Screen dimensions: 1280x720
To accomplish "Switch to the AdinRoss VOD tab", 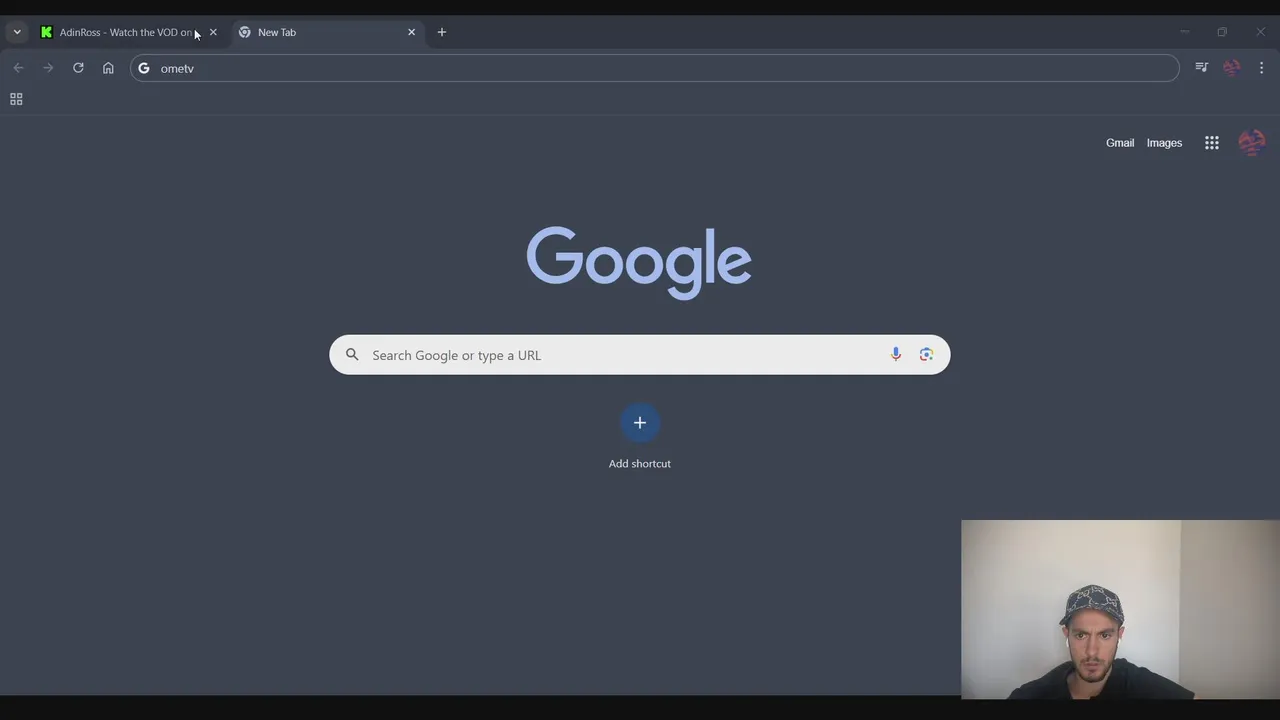I will (x=129, y=32).
